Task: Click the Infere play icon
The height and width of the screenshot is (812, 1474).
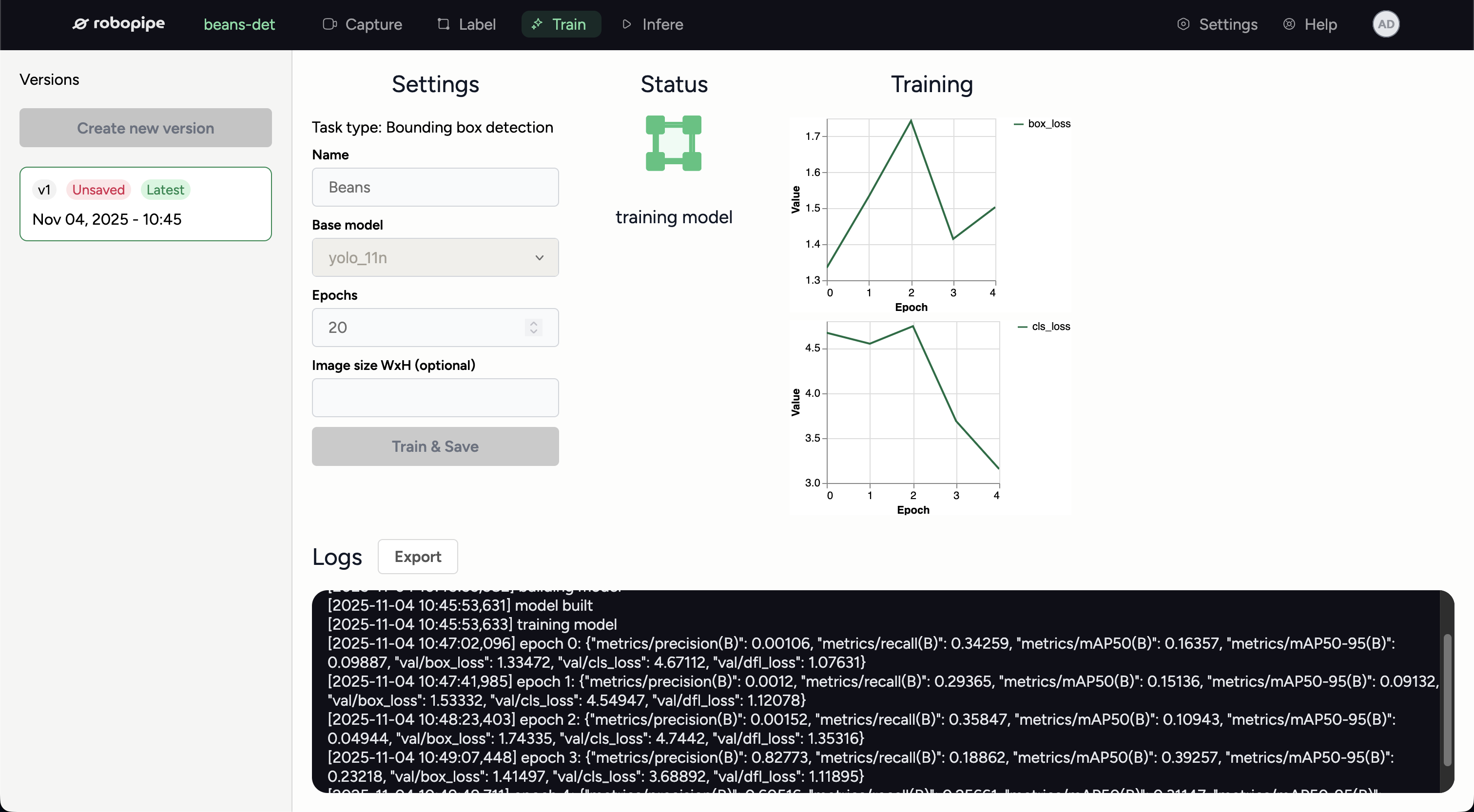Action: click(626, 24)
